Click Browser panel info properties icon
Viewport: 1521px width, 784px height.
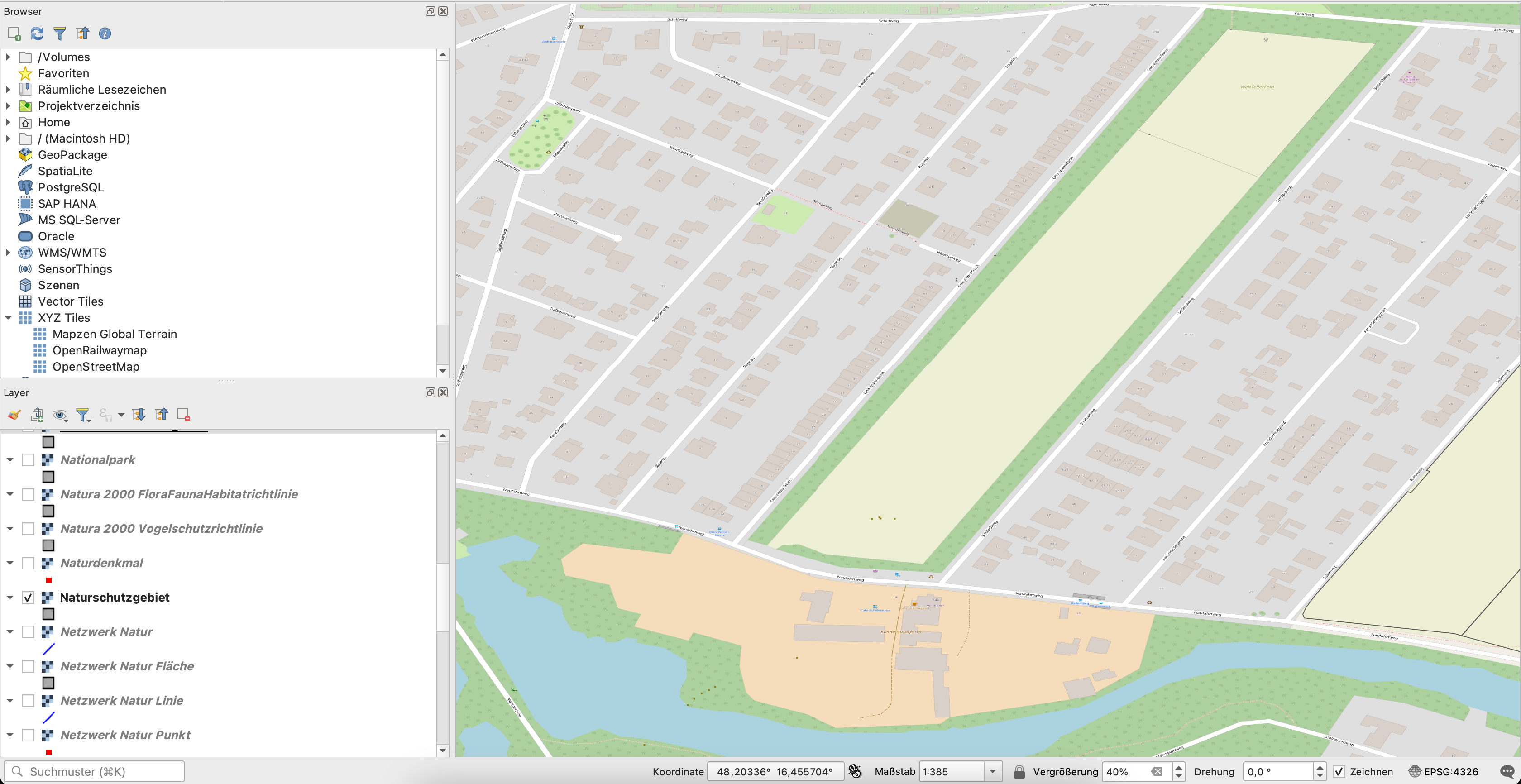[x=105, y=33]
